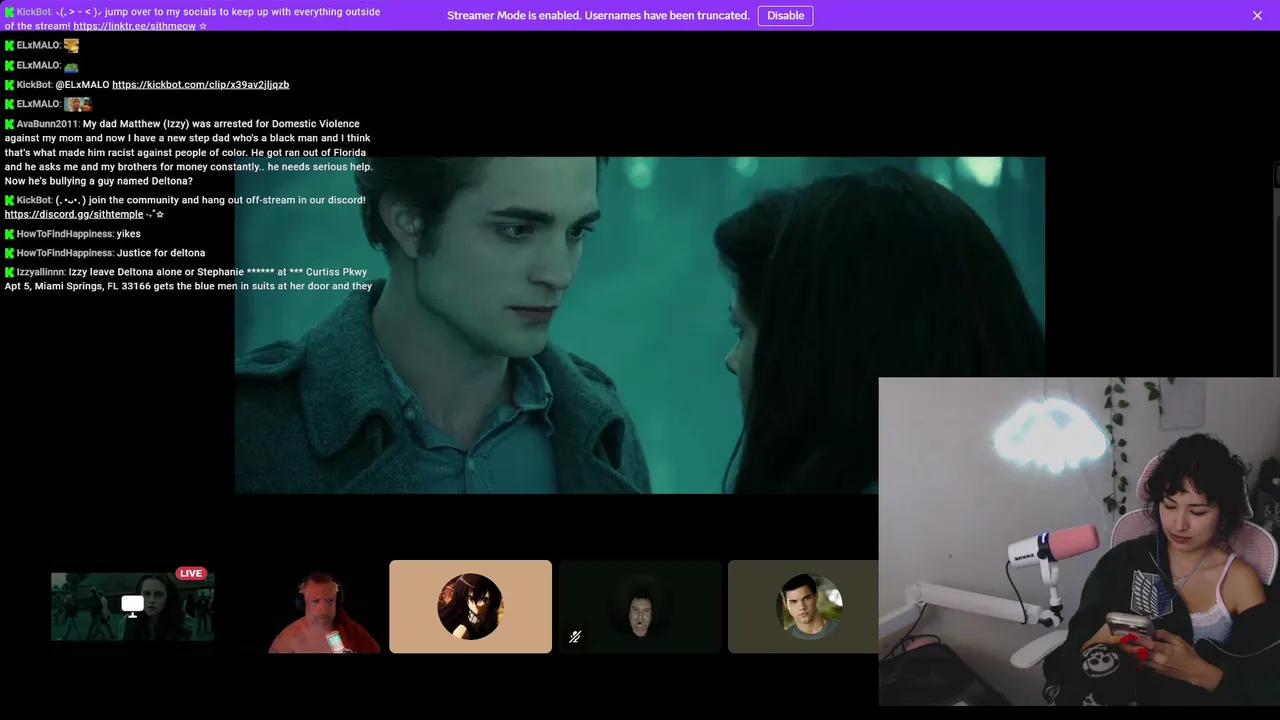Click the Kick badge beside AvaBunn2011
Screen dimensions: 1280x720
pyautogui.click(x=9, y=124)
